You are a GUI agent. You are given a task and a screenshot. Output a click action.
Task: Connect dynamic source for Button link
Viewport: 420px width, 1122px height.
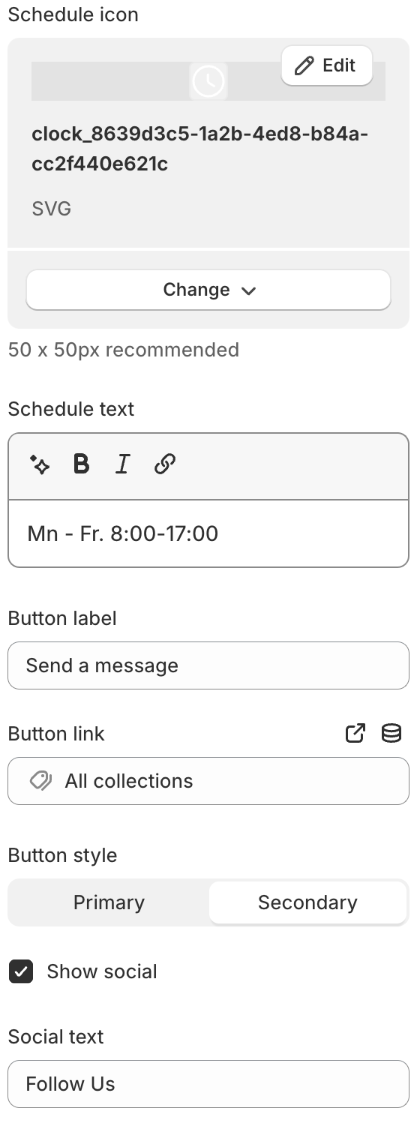tap(391, 733)
